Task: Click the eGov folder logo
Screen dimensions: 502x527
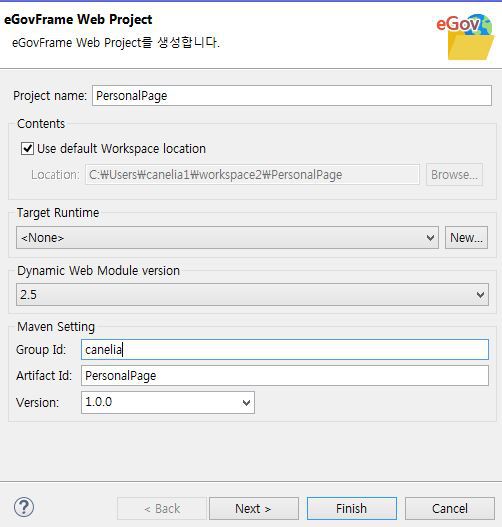Action: coord(466,37)
